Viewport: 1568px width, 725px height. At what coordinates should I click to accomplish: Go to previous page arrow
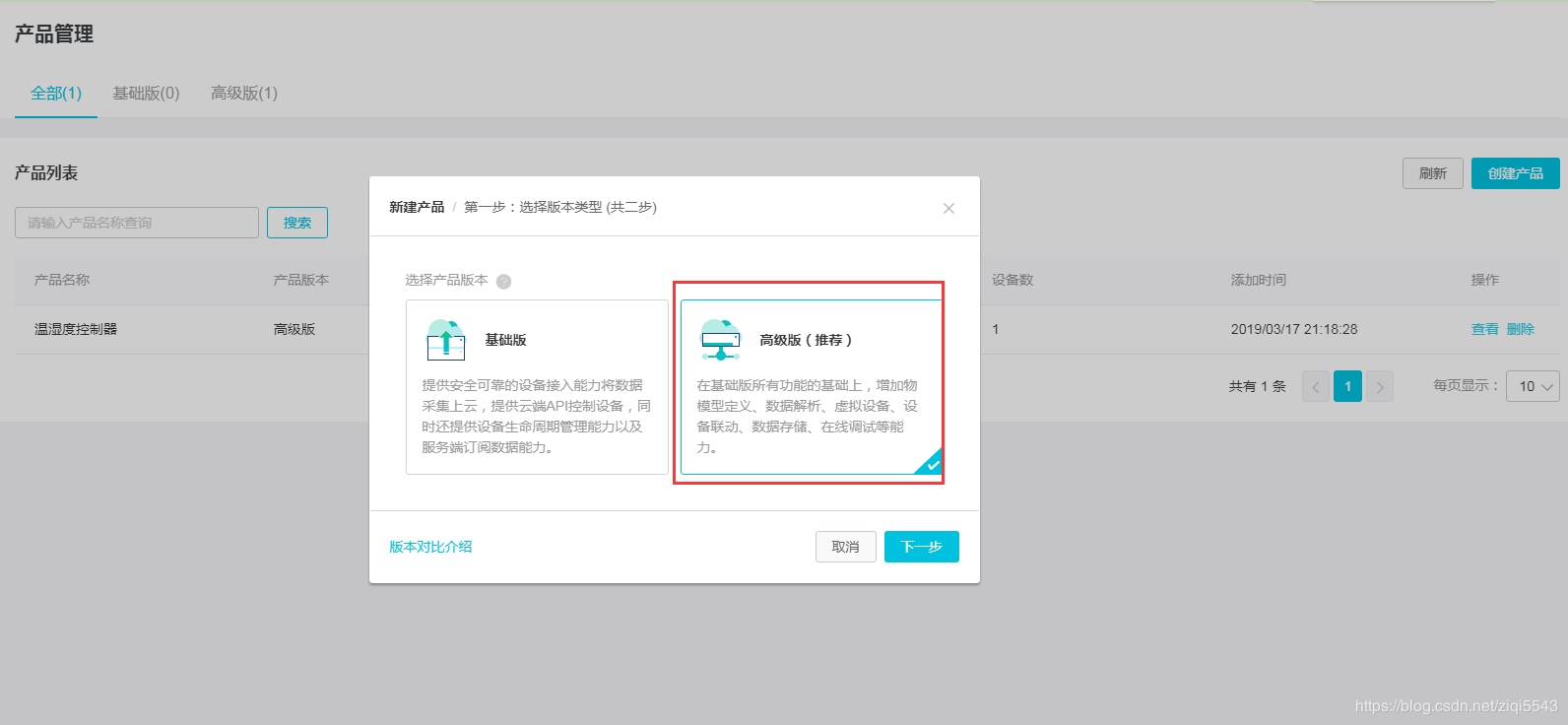(x=1316, y=386)
